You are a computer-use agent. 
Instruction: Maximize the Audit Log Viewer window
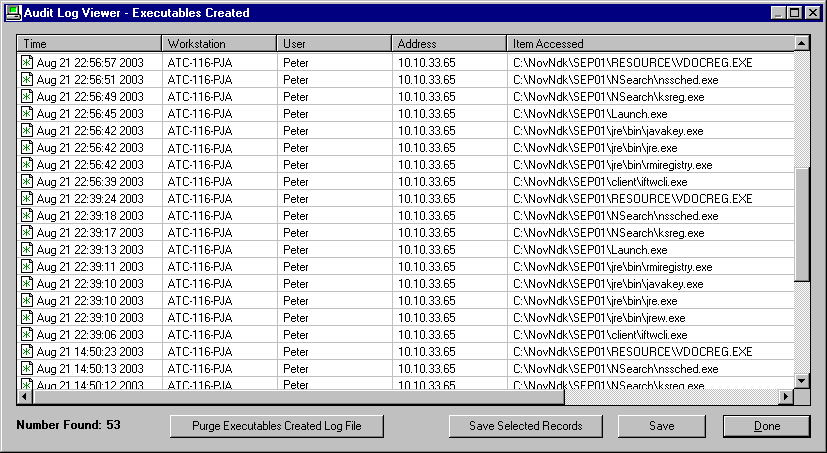tap(795, 13)
